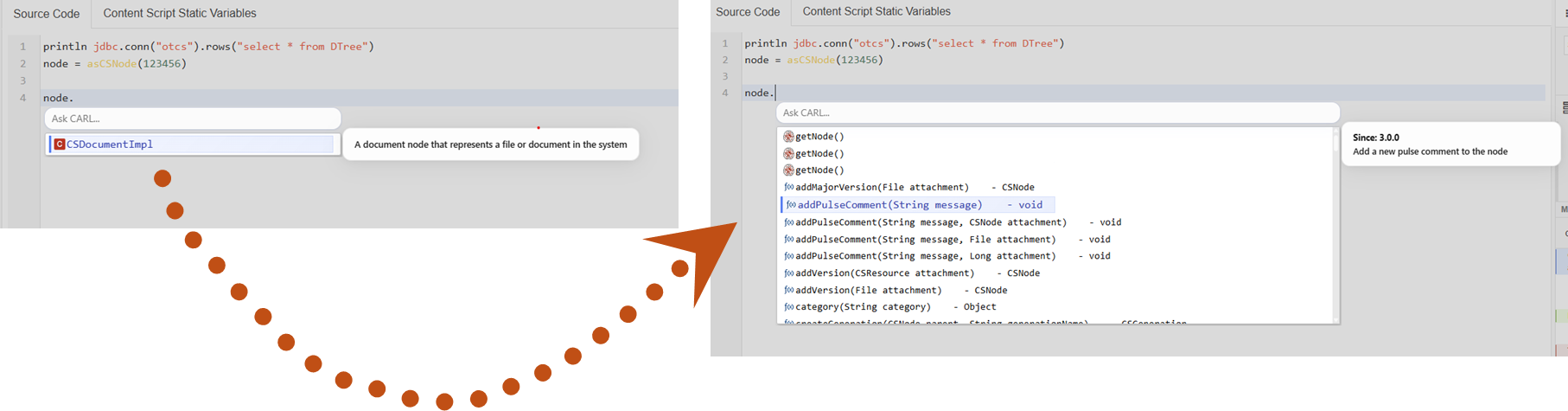Select the CSDocumentImpl suggestion text
1568x411 pixels.
[110, 144]
